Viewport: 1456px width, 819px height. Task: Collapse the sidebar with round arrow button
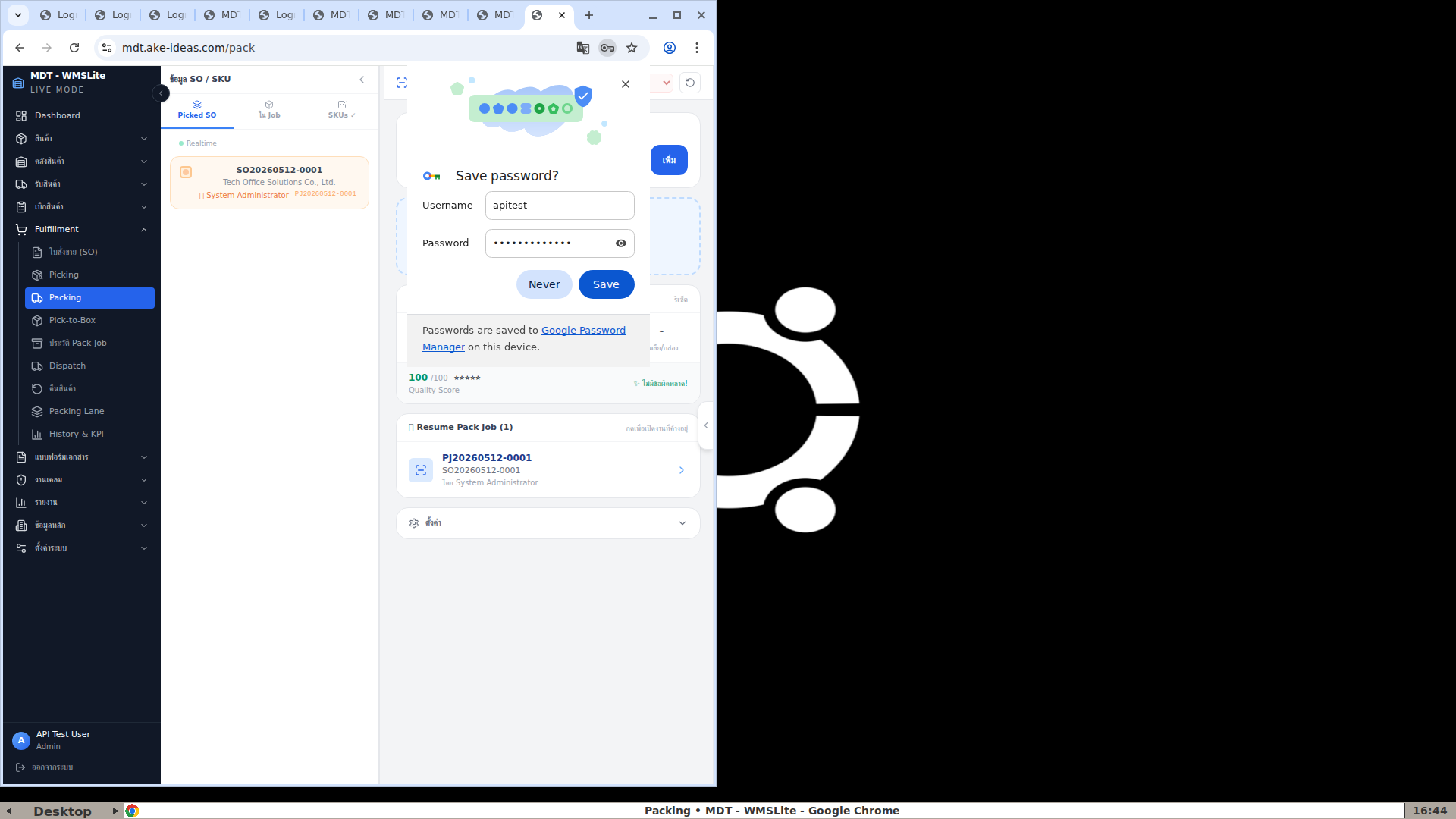(x=161, y=93)
